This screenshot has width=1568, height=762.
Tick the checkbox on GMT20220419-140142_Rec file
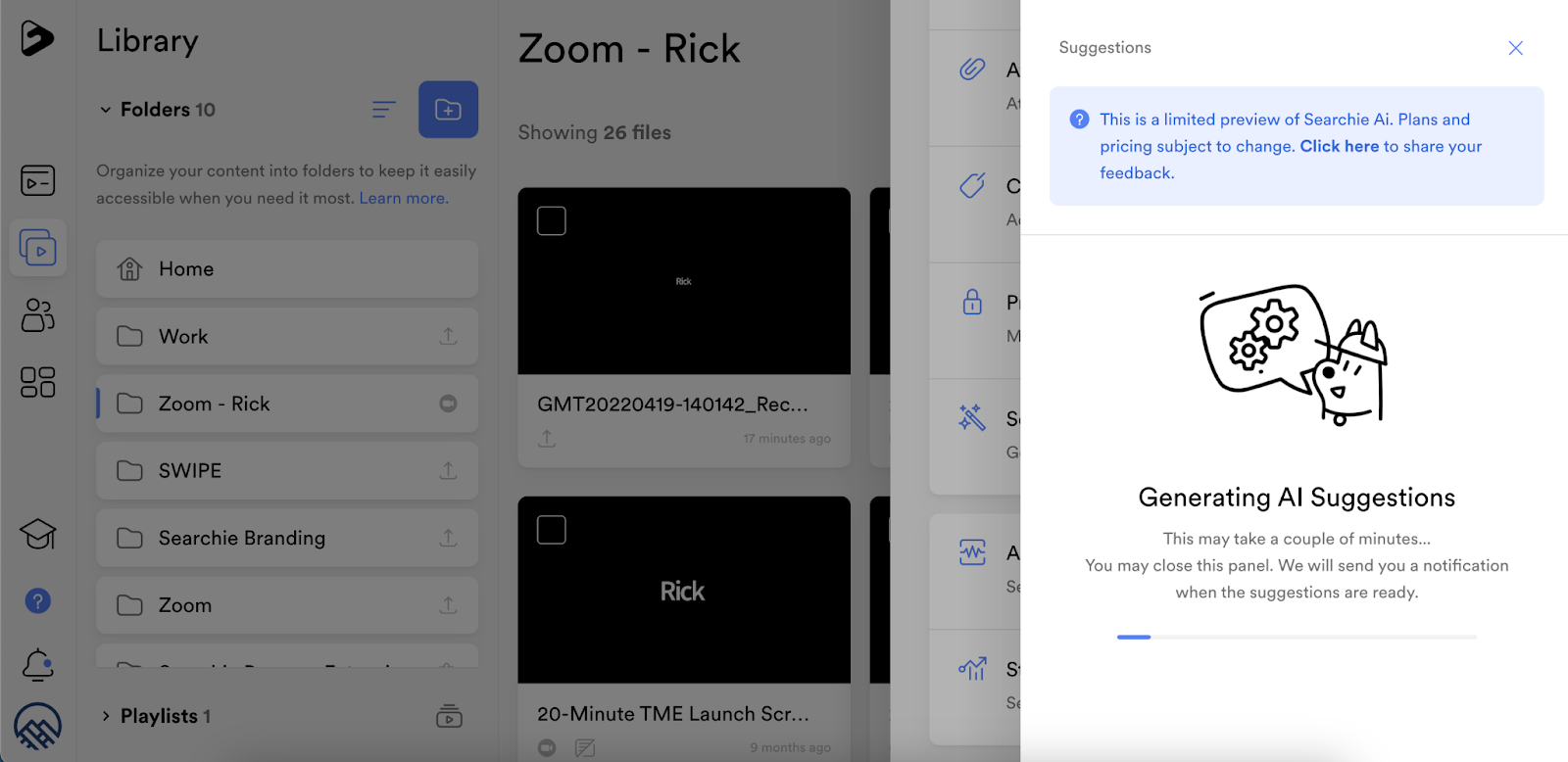pyautogui.click(x=552, y=220)
